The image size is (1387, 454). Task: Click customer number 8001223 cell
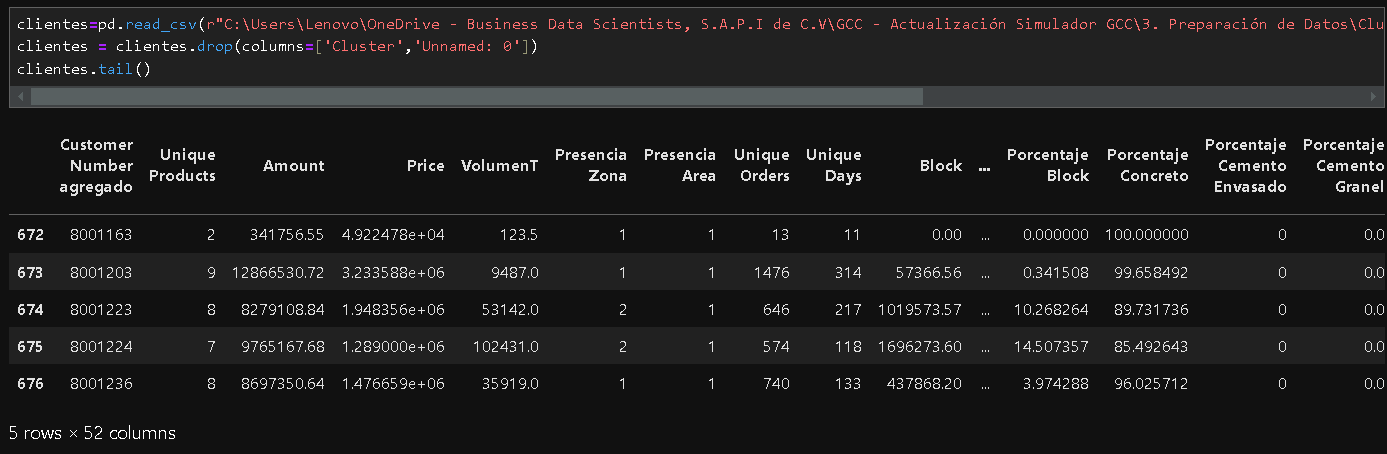101,309
